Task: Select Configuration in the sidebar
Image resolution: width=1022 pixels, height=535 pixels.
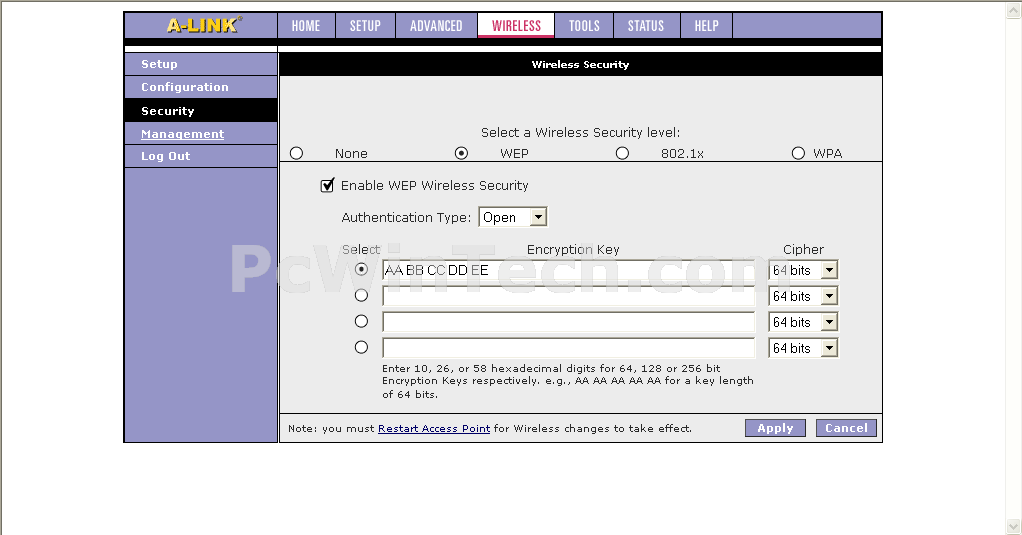Action: 201,87
